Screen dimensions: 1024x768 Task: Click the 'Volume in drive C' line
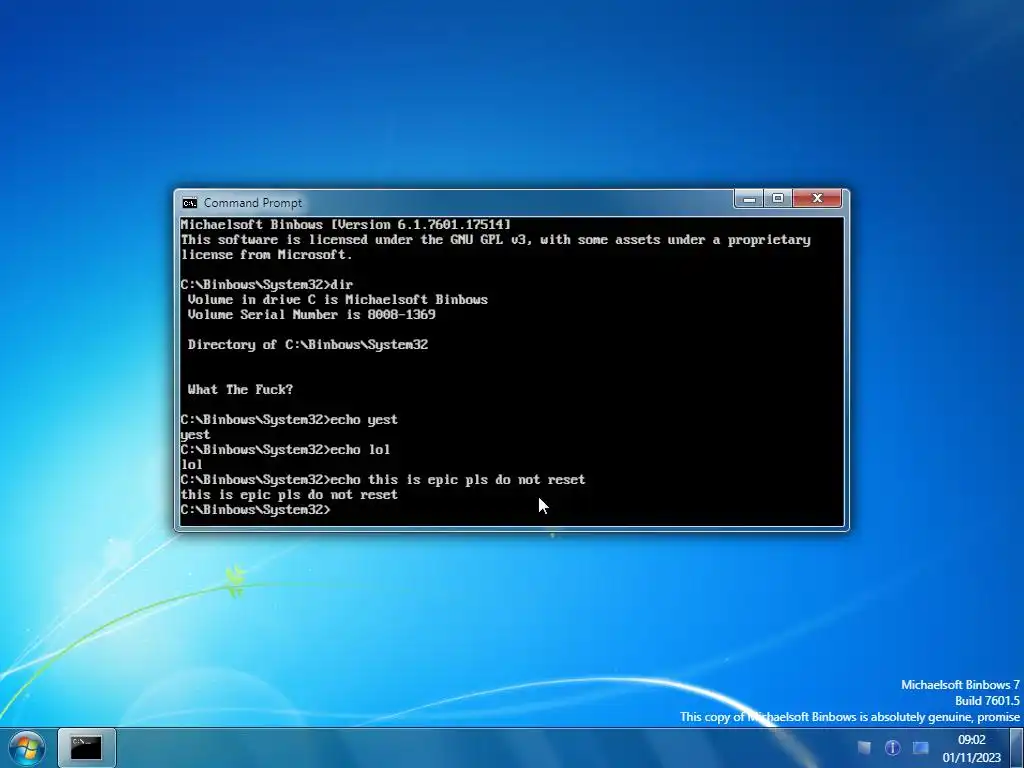click(x=338, y=300)
